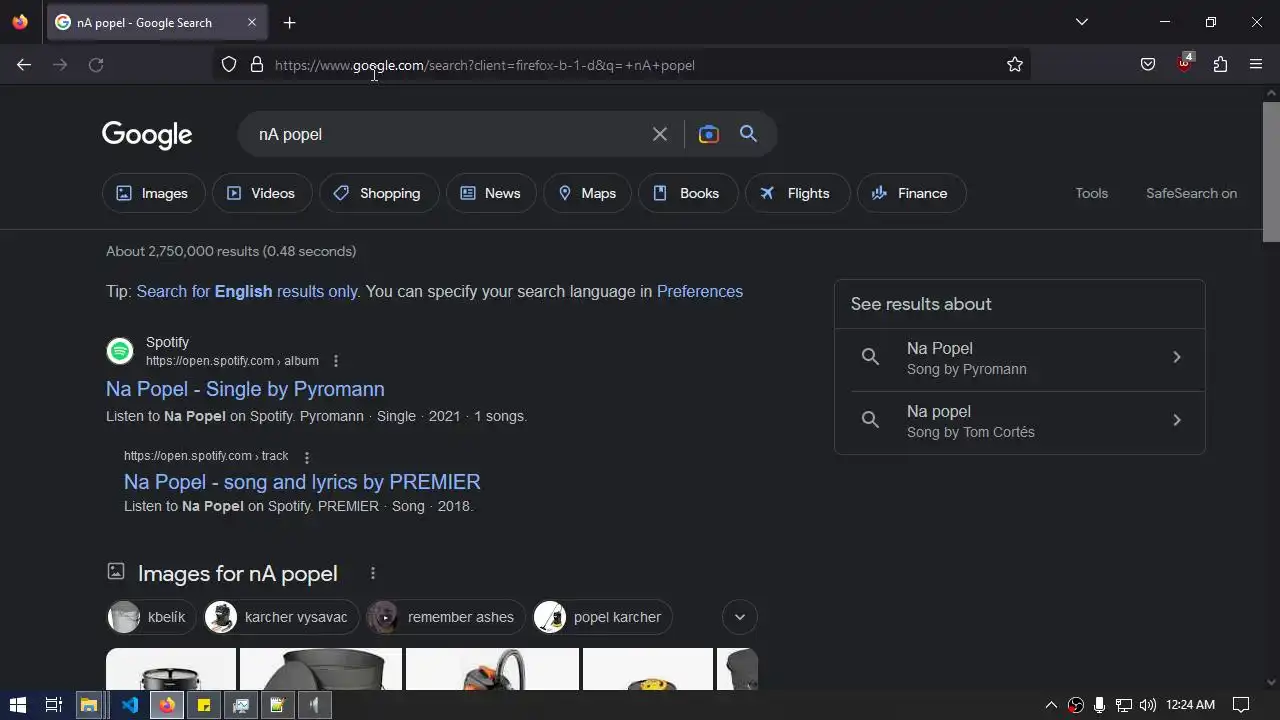Filter results by Shopping
Image resolution: width=1280 pixels, height=720 pixels.
tap(378, 193)
